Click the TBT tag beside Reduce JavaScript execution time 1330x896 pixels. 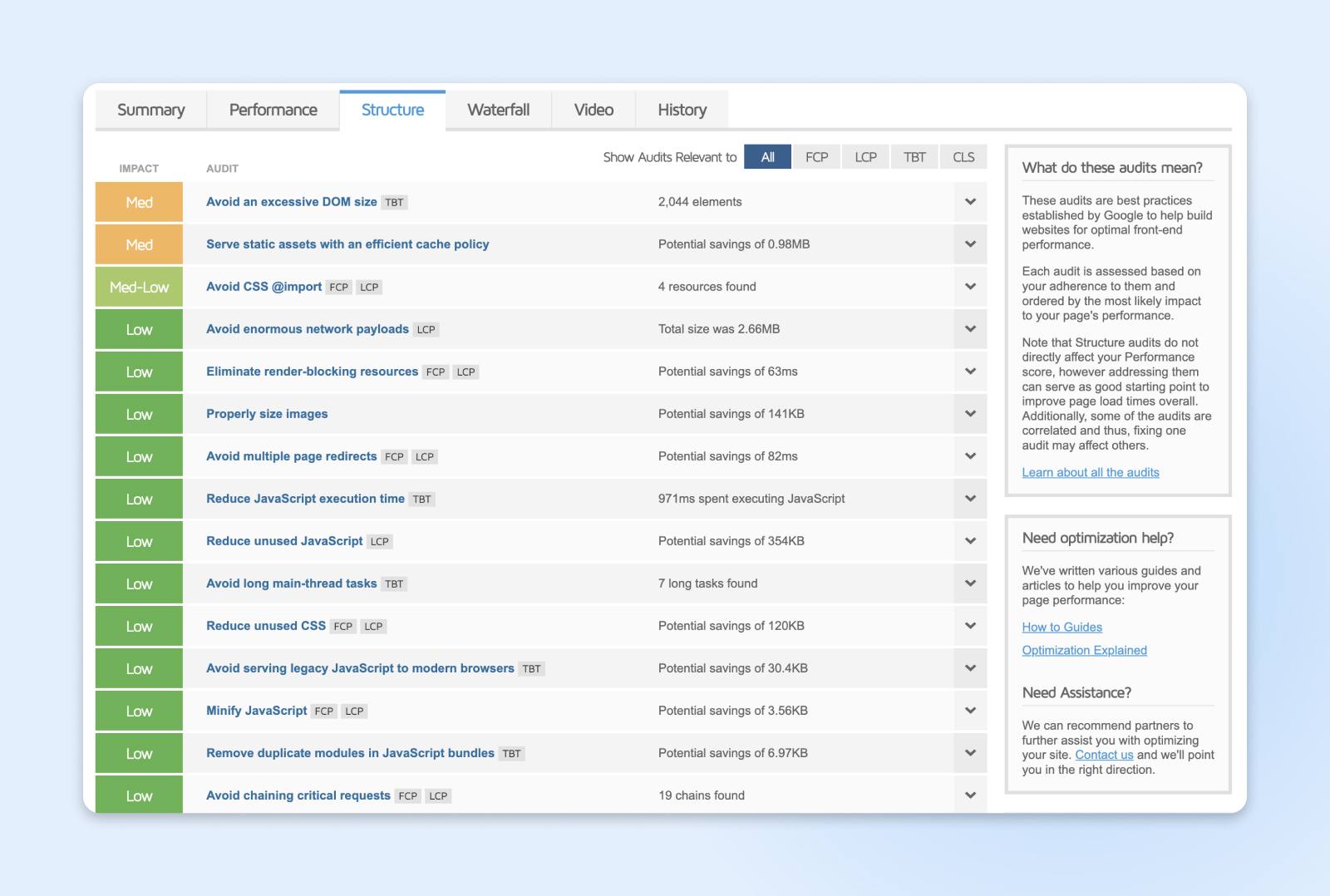(422, 500)
